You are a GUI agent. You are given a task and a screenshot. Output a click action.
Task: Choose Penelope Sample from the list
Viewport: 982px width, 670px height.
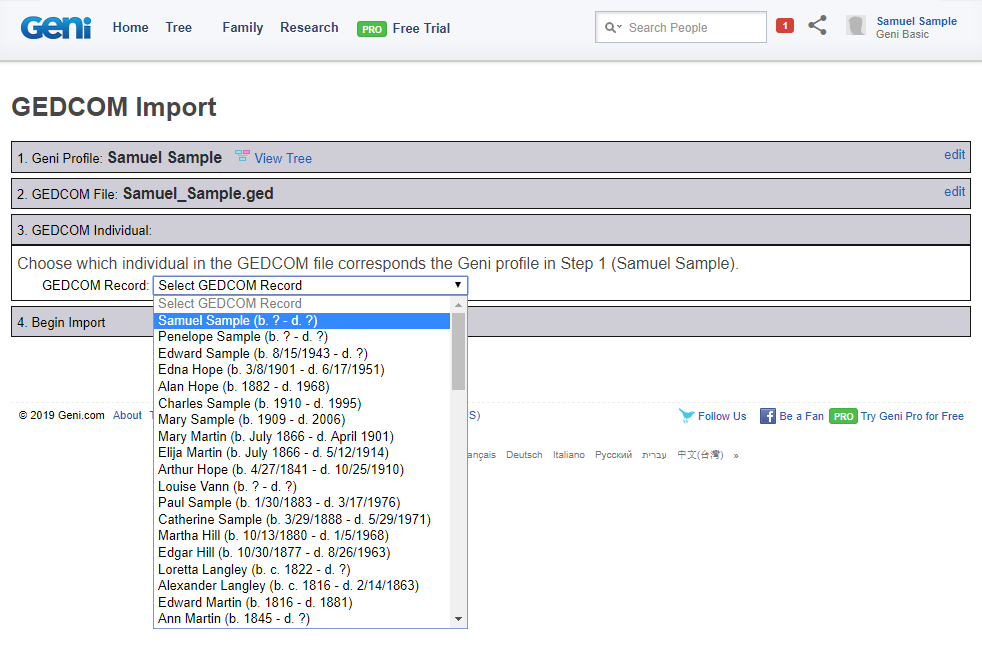(x=301, y=337)
